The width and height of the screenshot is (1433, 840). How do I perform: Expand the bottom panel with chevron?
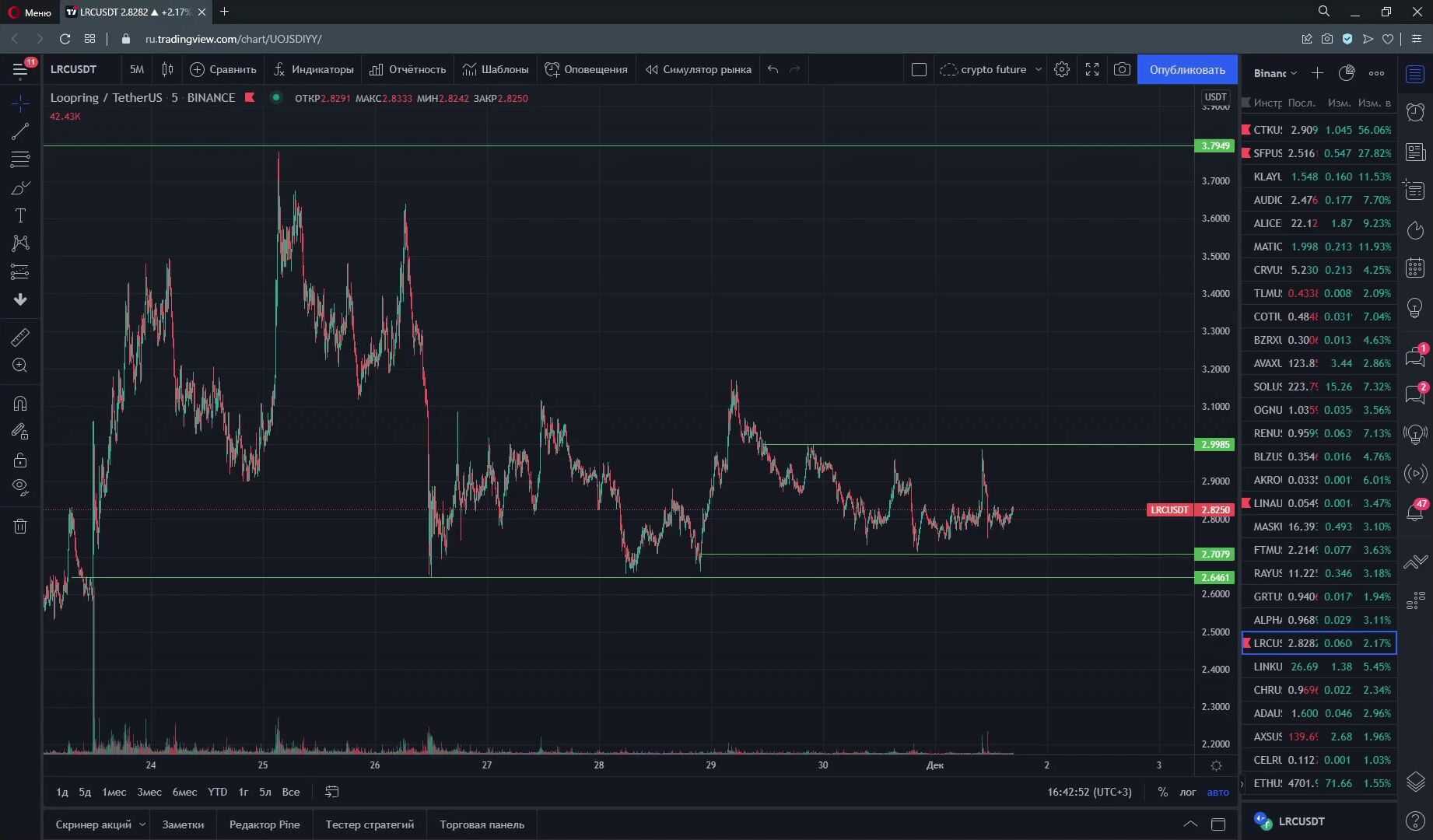coord(1190,824)
